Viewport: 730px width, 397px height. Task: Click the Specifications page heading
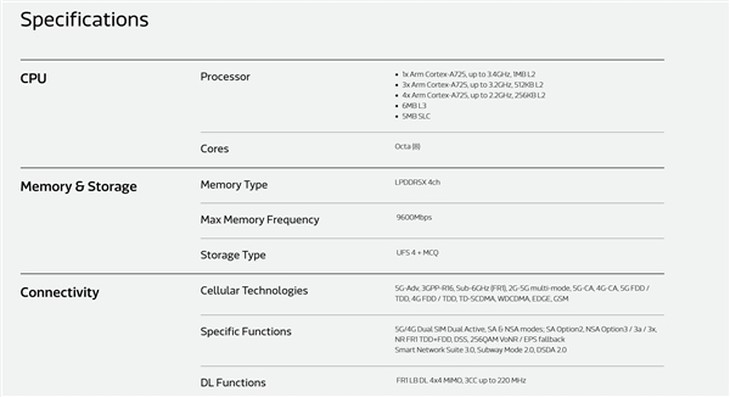84,20
